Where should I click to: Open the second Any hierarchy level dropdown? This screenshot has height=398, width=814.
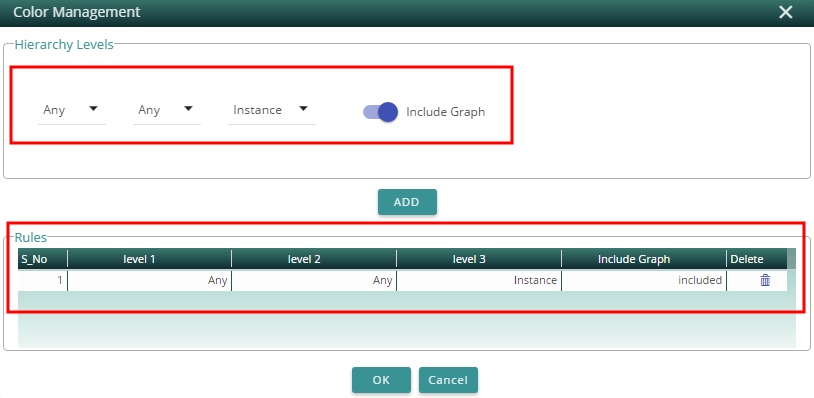[x=167, y=110]
